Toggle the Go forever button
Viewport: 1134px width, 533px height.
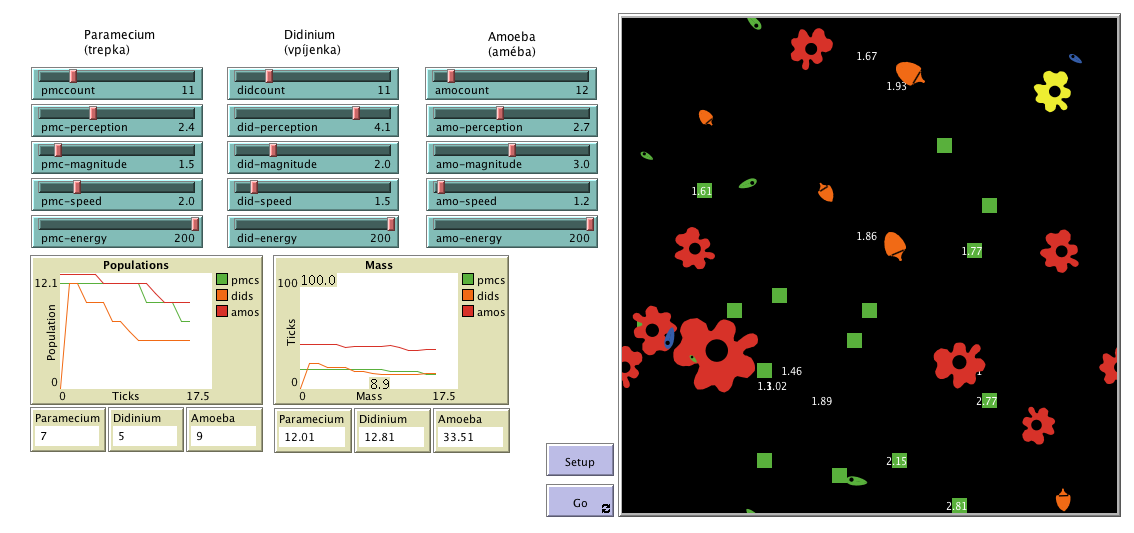[x=580, y=503]
